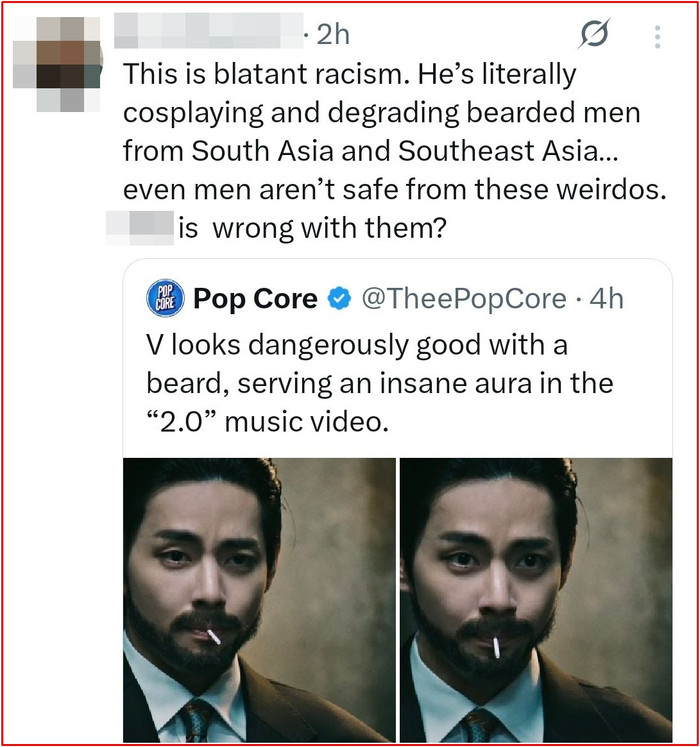Open the three-dot more options menu
The height and width of the screenshot is (747, 700).
pos(657,36)
